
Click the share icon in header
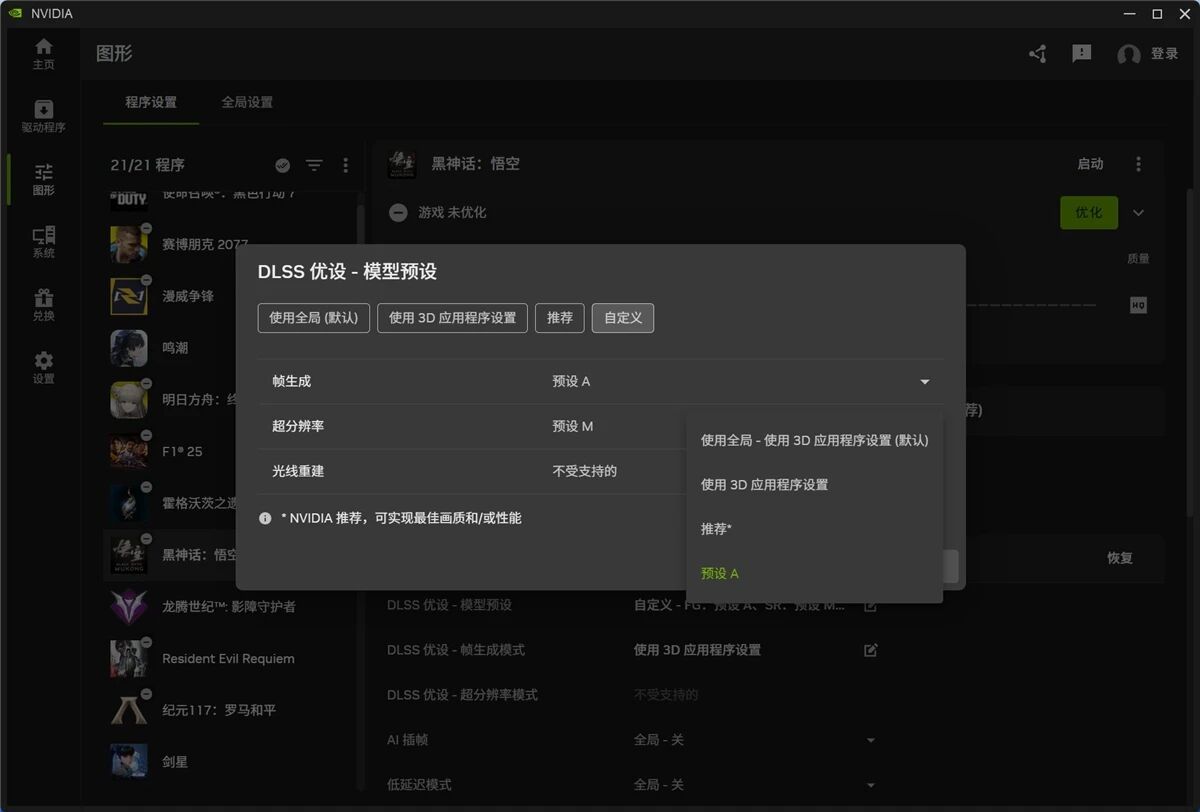[1037, 54]
